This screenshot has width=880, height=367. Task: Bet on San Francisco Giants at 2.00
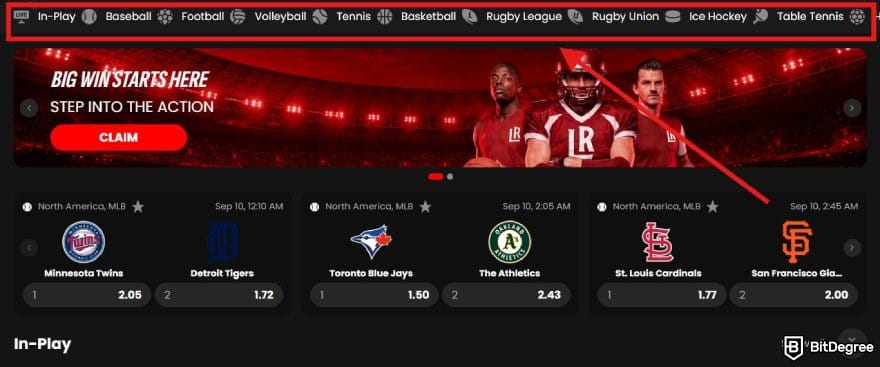point(794,295)
